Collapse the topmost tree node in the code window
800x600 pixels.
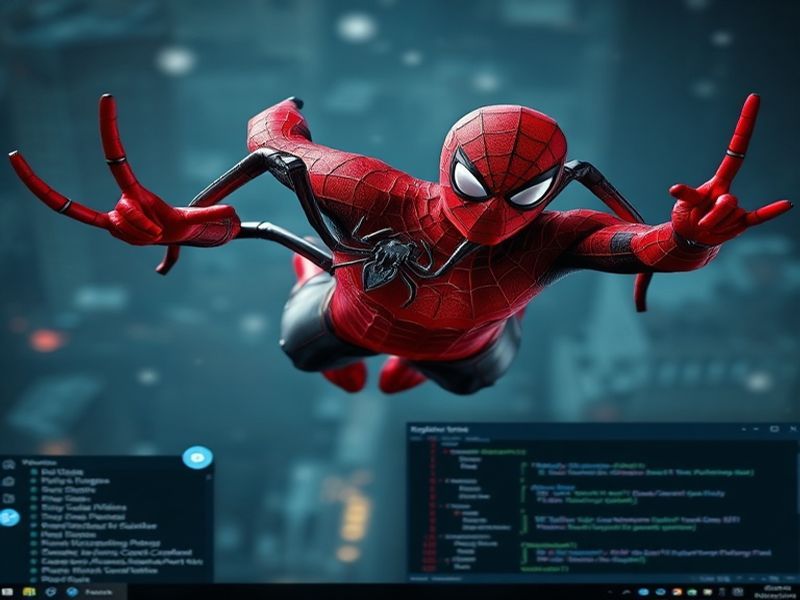(x=445, y=452)
